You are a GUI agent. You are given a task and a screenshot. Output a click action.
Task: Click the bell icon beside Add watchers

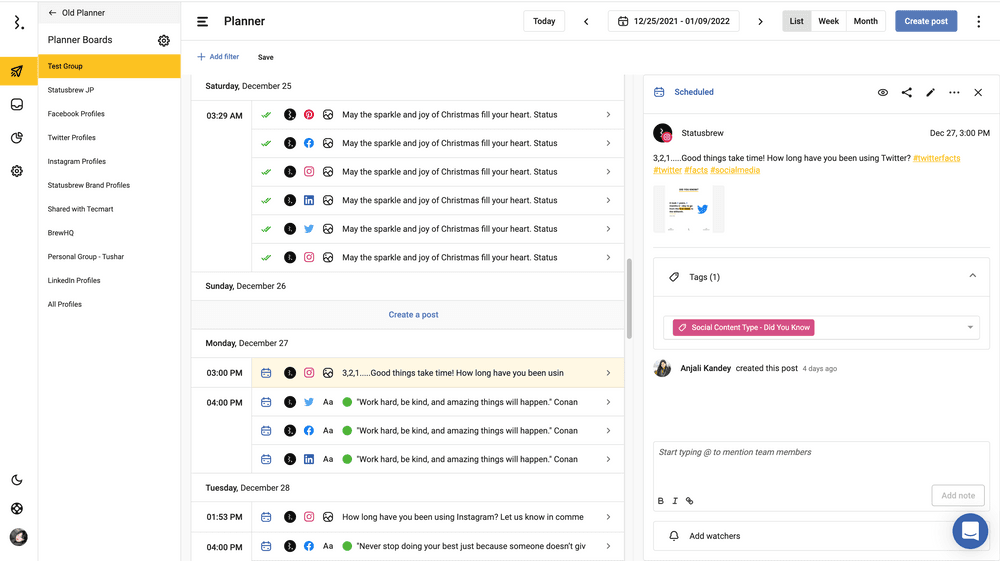pyautogui.click(x=674, y=536)
